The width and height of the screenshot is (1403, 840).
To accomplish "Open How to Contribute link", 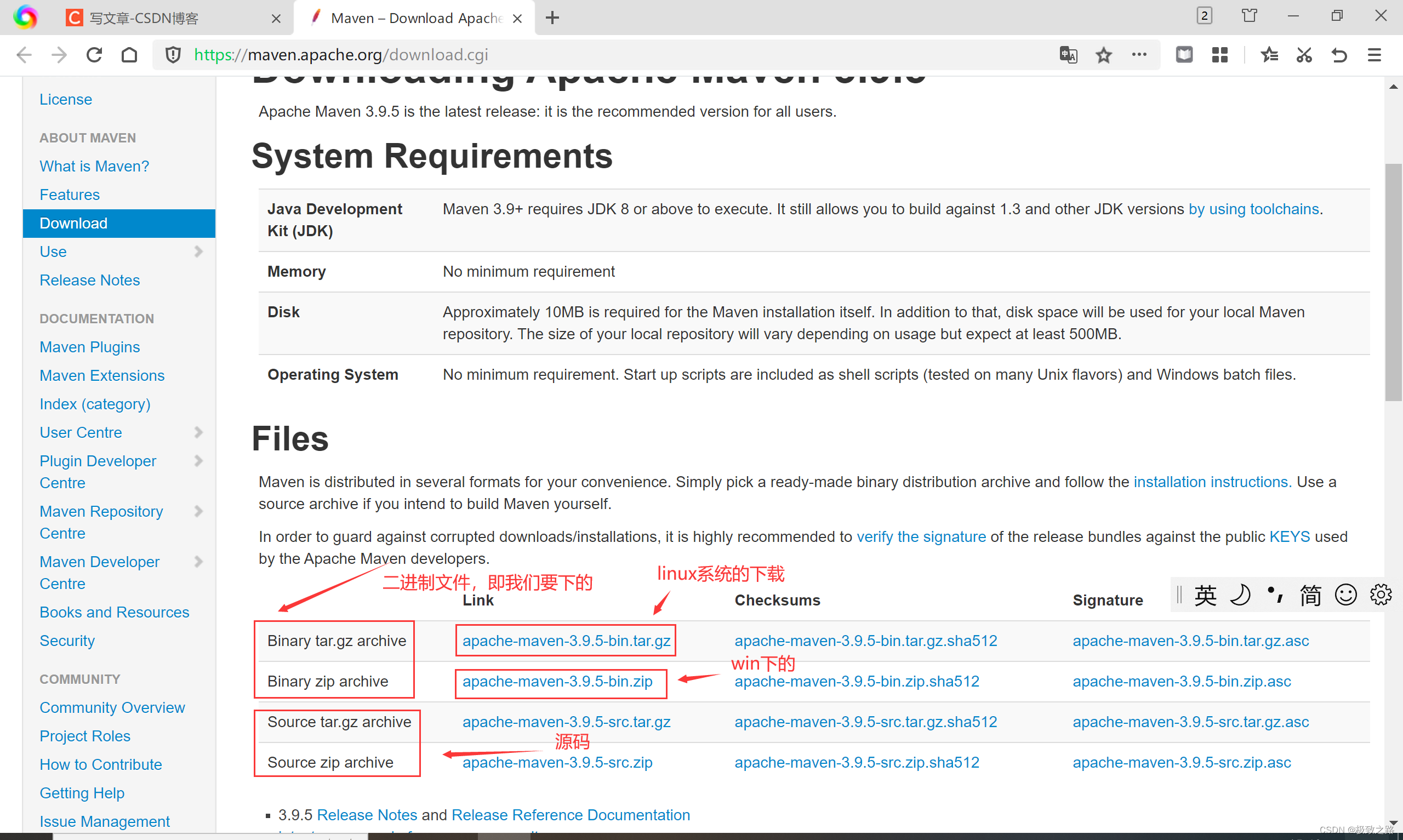I will click(101, 765).
